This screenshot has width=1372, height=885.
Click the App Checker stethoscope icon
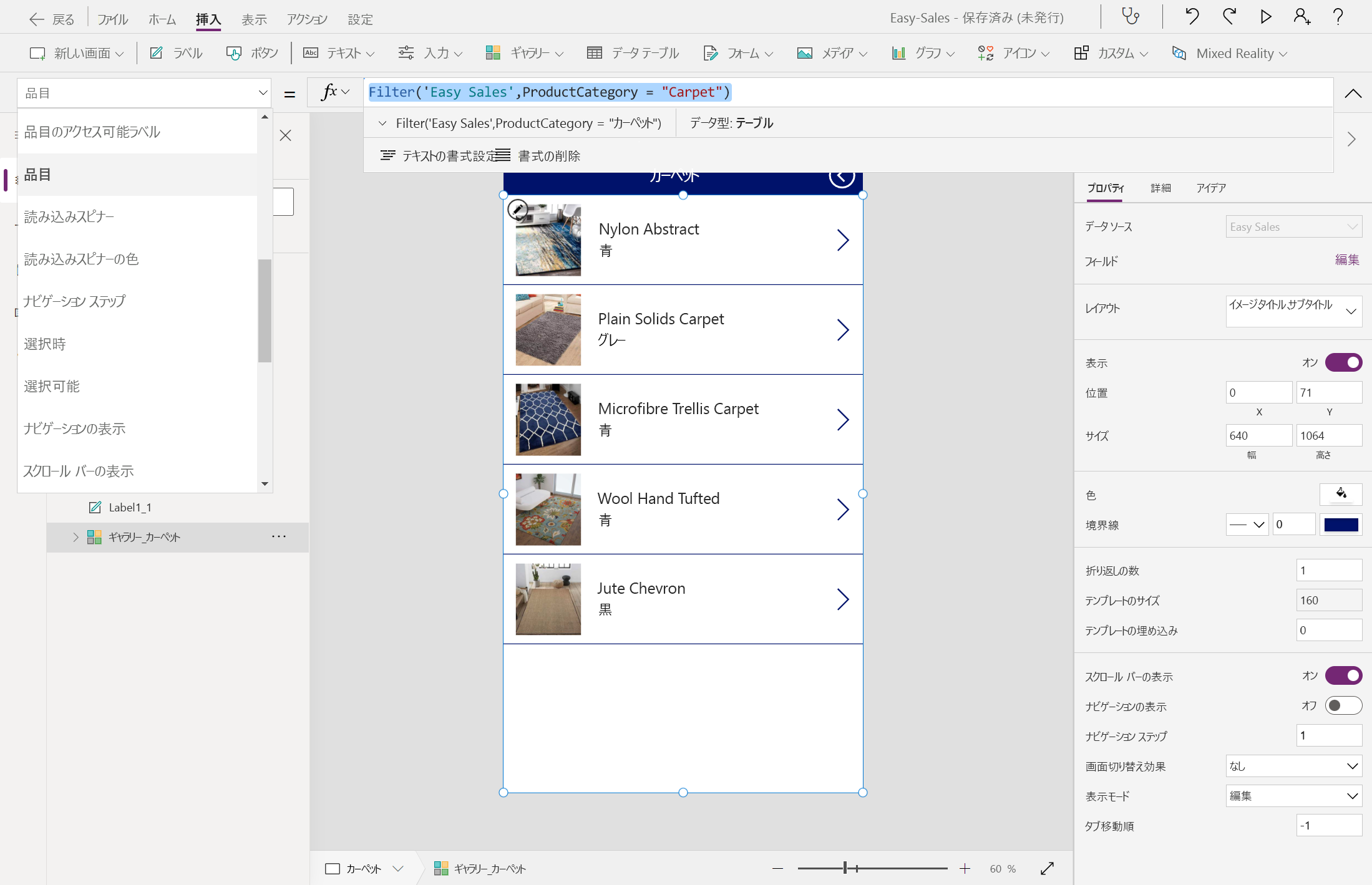(x=1131, y=17)
